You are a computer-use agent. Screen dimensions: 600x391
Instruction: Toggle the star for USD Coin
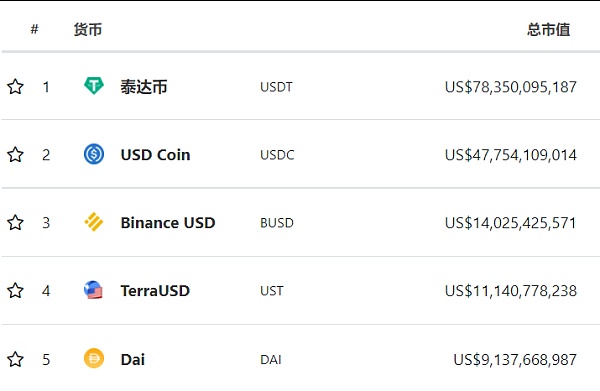tap(15, 155)
